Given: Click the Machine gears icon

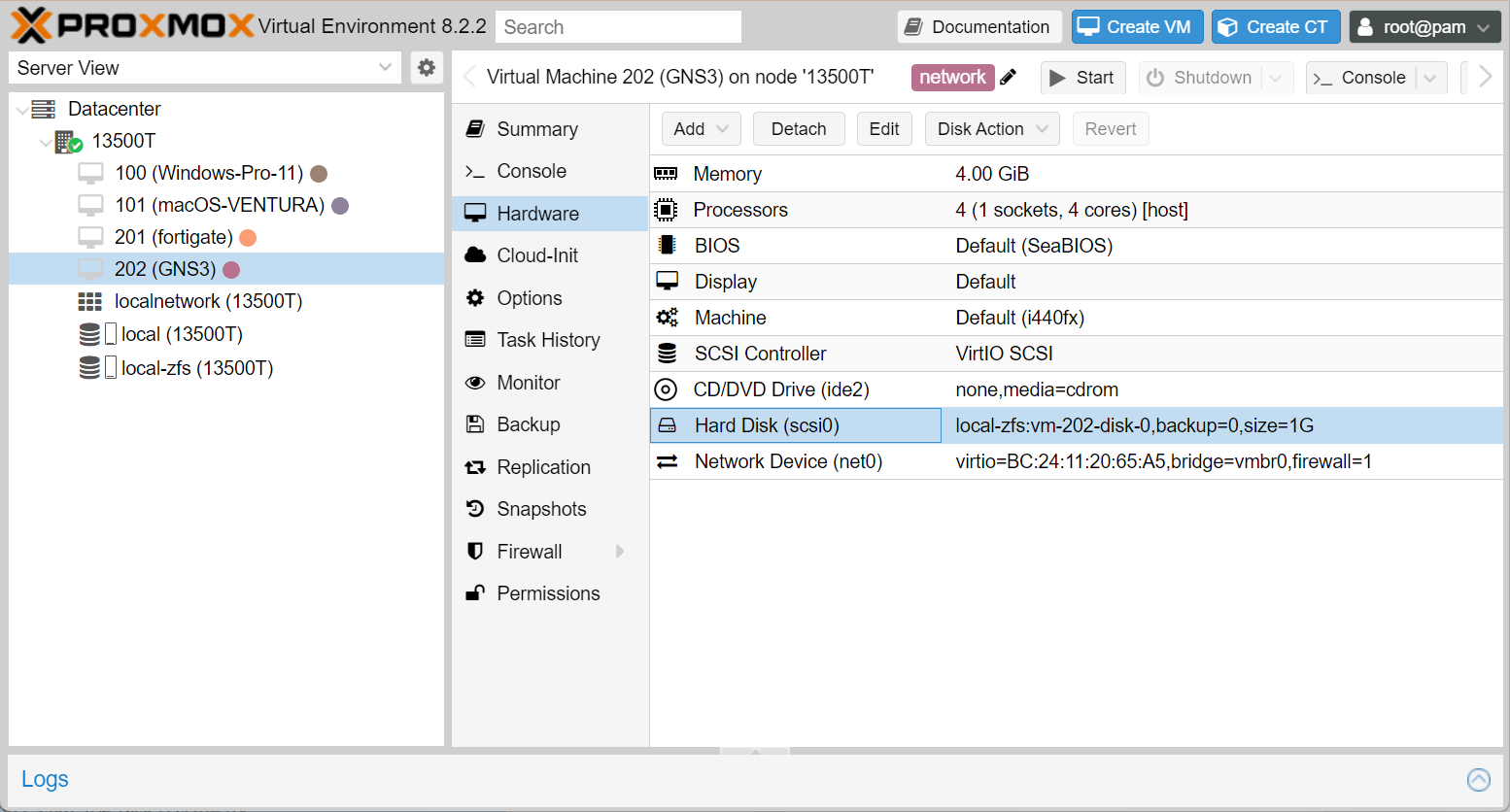Looking at the screenshot, I should [667, 318].
